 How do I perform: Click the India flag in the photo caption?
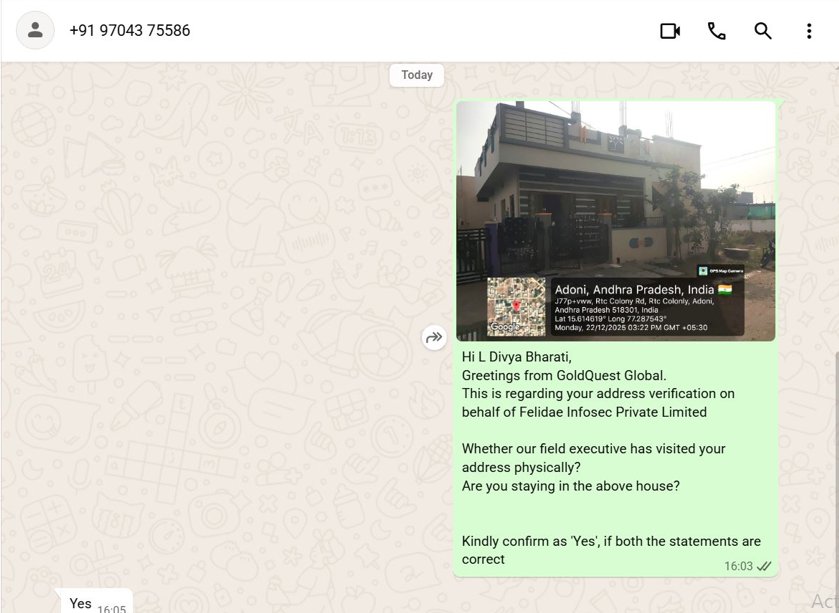click(x=725, y=290)
